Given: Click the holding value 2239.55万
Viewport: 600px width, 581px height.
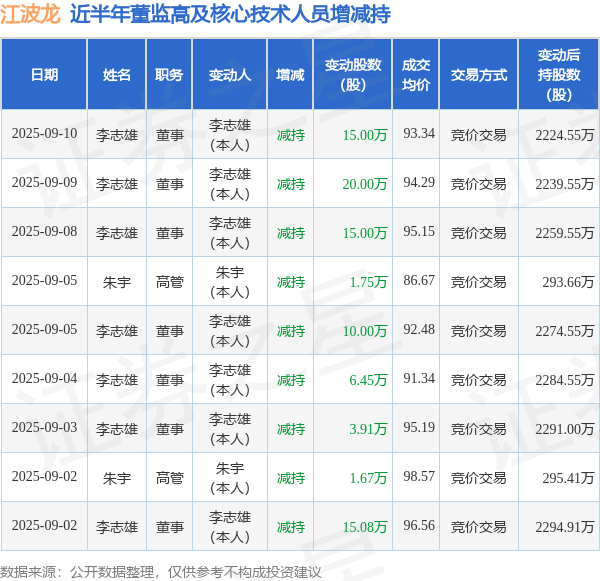Looking at the screenshot, I should pos(564,184).
